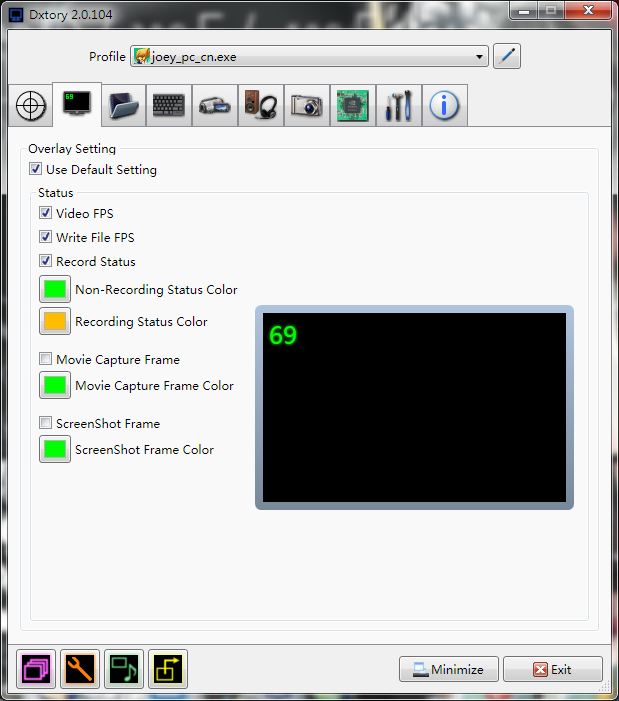This screenshot has height=701, width=619.
Task: Open the audio speaker headphones tab
Action: click(x=261, y=106)
